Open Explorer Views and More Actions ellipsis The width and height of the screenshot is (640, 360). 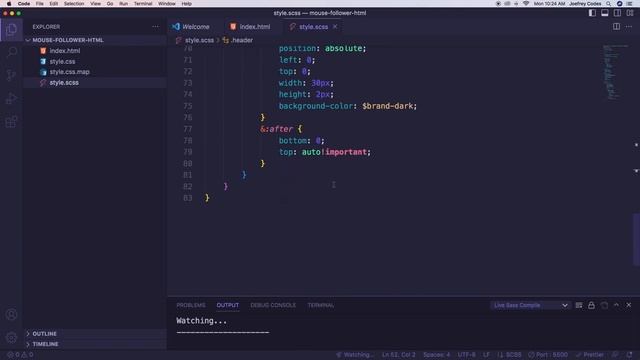156,27
